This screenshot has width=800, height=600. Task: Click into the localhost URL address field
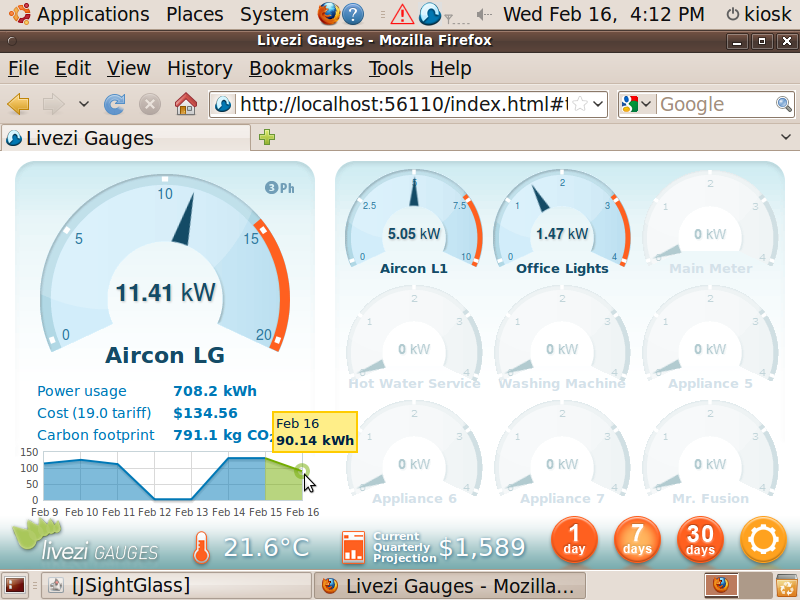[403, 105]
